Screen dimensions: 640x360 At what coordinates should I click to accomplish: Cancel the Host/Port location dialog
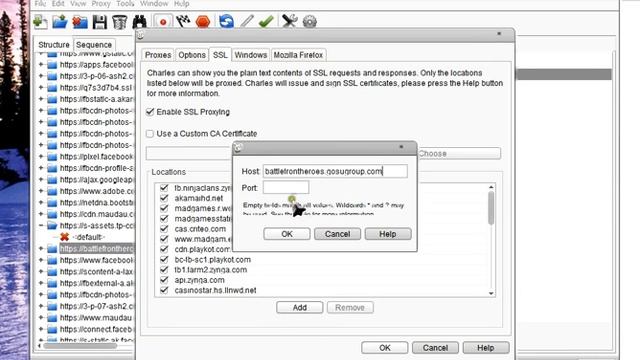tap(338, 234)
